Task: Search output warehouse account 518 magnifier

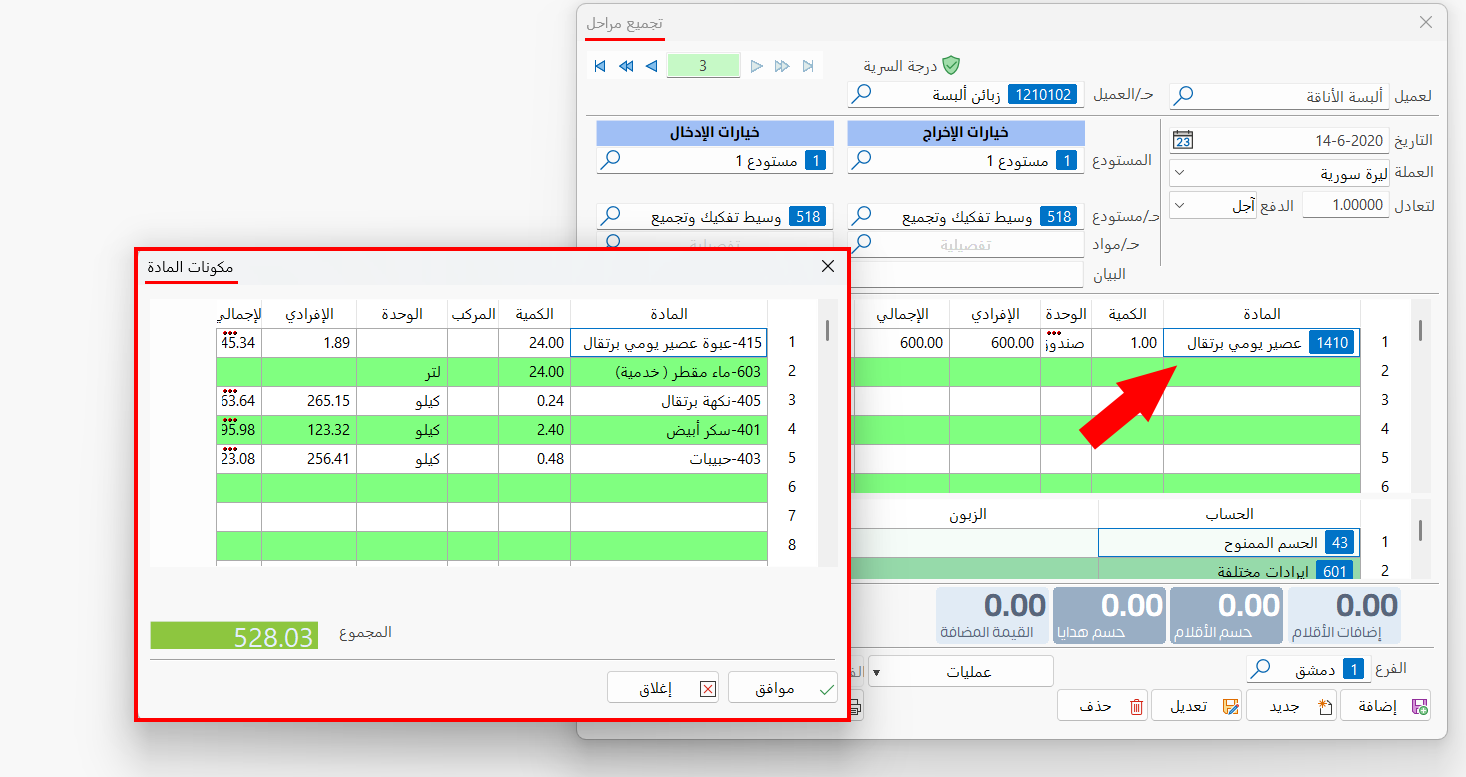Action: 861,216
